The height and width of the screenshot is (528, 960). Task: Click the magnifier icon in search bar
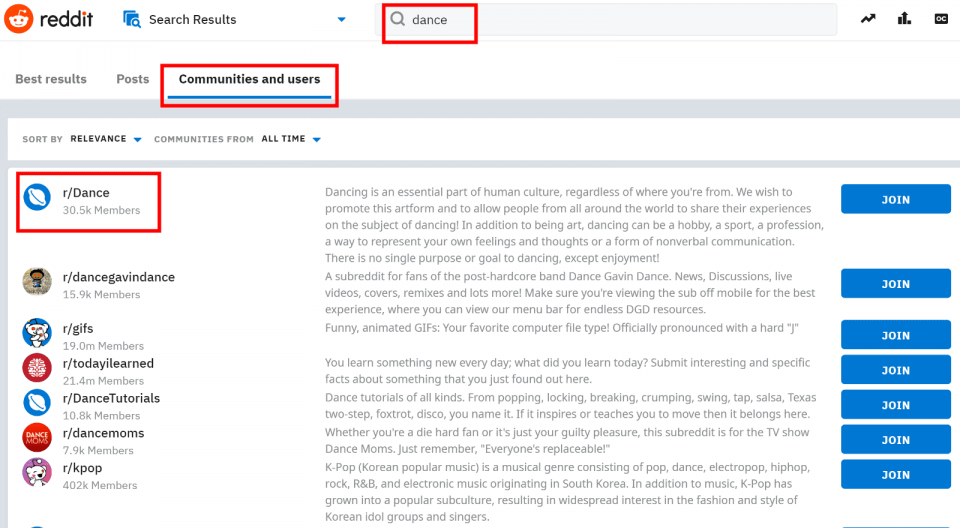click(x=397, y=19)
